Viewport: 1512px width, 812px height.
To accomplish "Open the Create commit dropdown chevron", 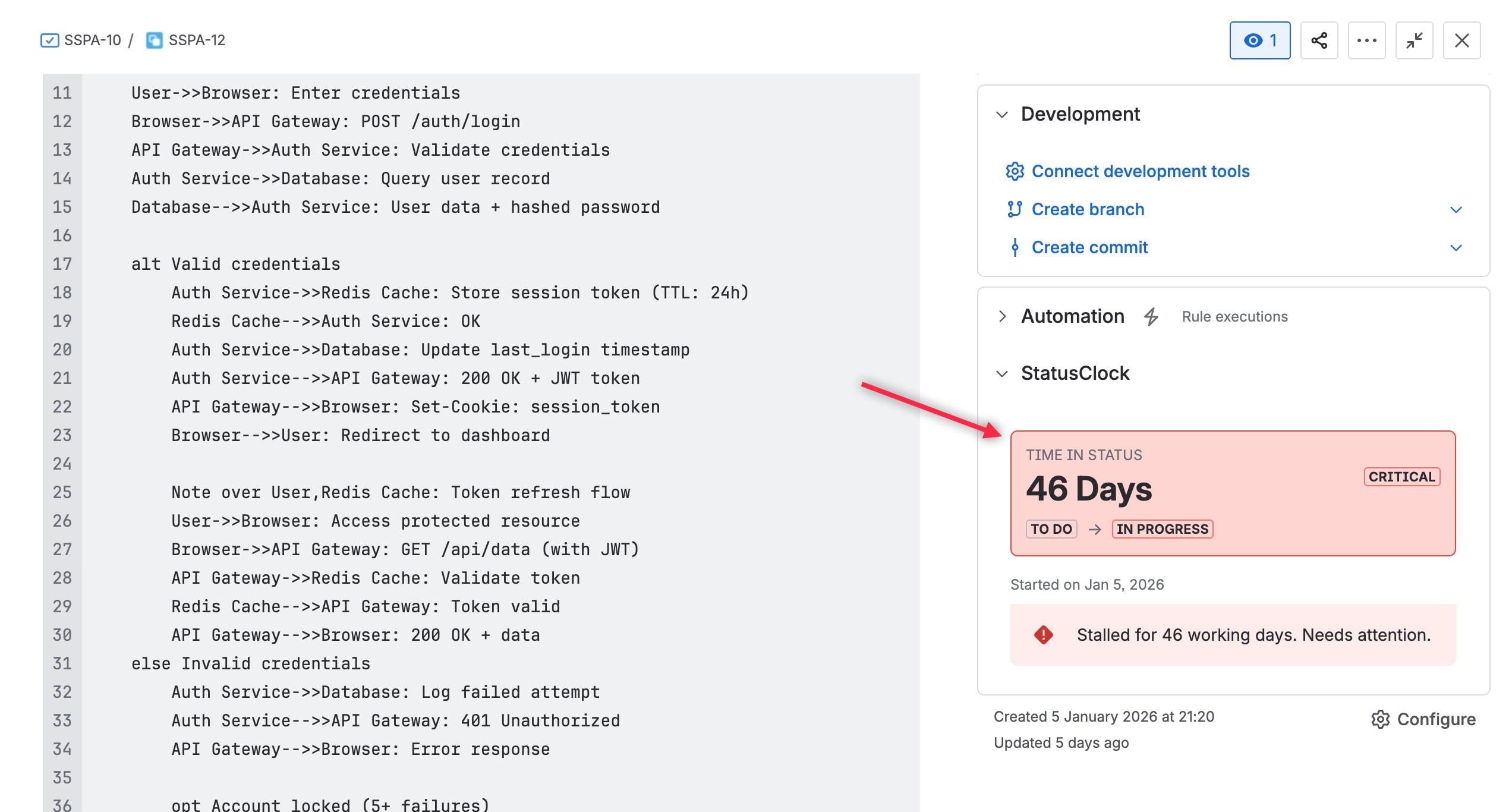I will tap(1456, 247).
